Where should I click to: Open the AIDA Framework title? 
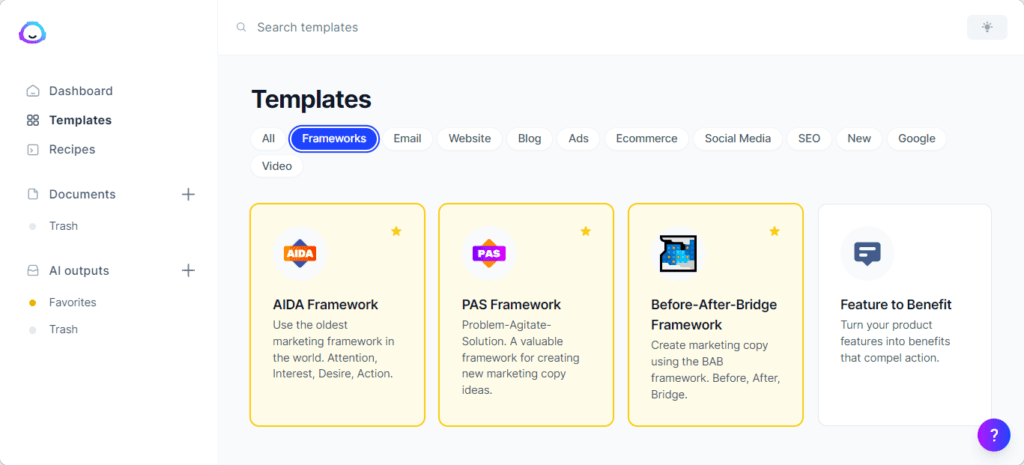point(325,304)
